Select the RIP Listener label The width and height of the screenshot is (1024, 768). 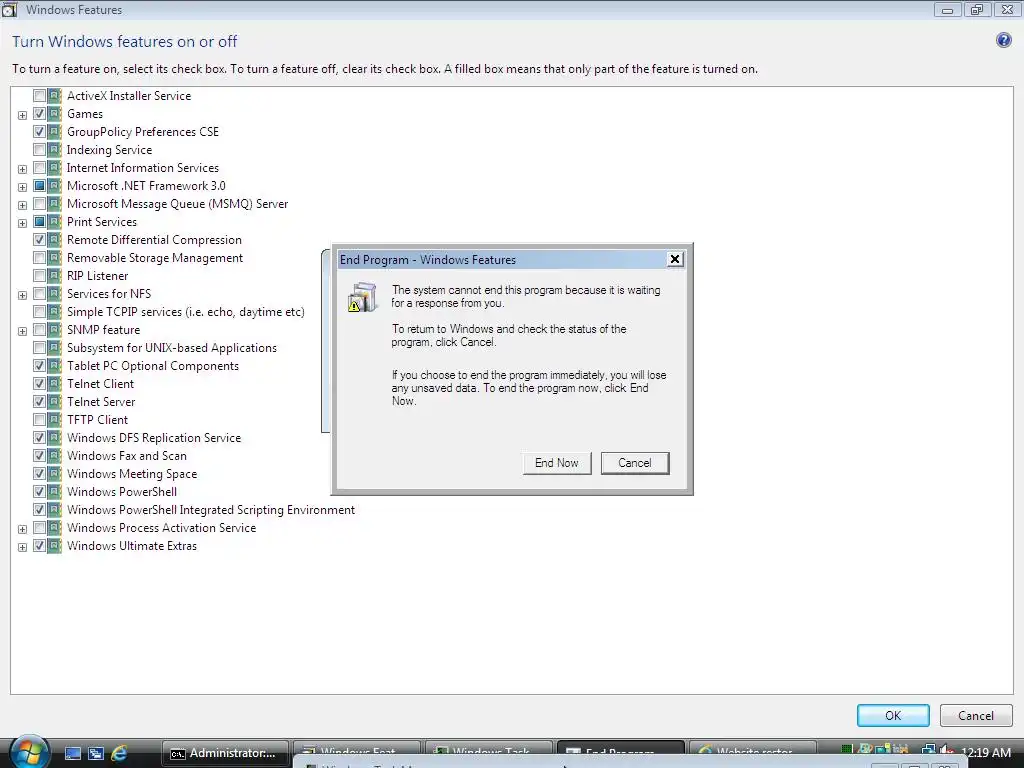point(97,276)
